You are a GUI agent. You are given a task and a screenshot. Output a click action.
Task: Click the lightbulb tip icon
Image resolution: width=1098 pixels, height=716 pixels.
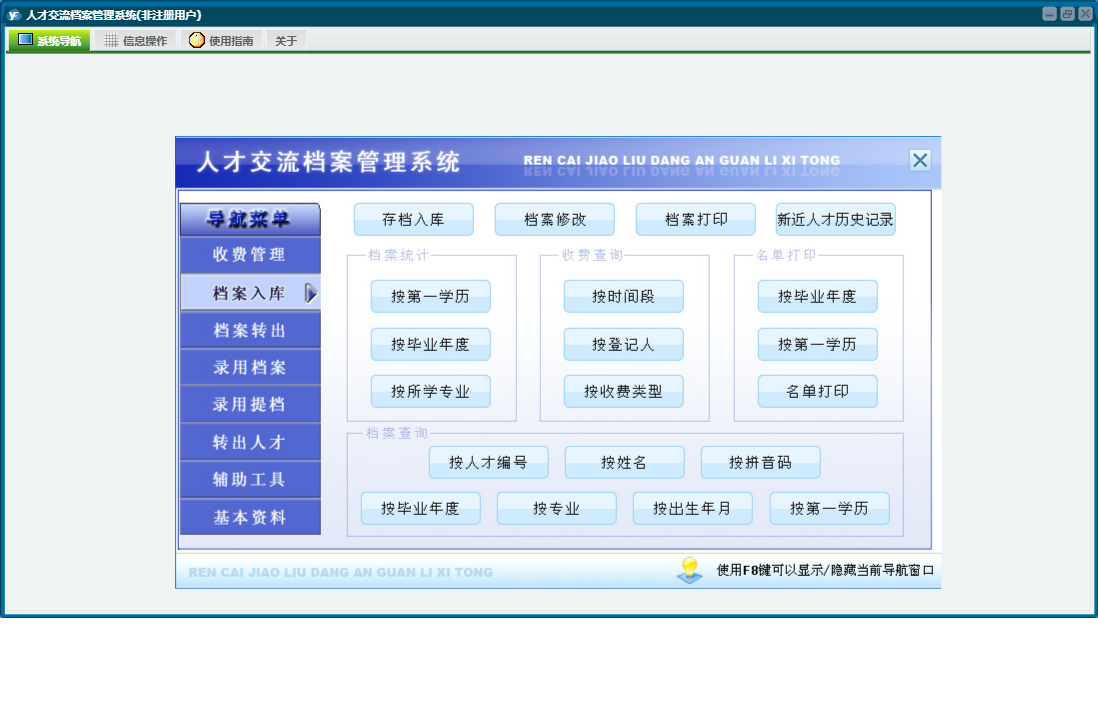[x=690, y=570]
